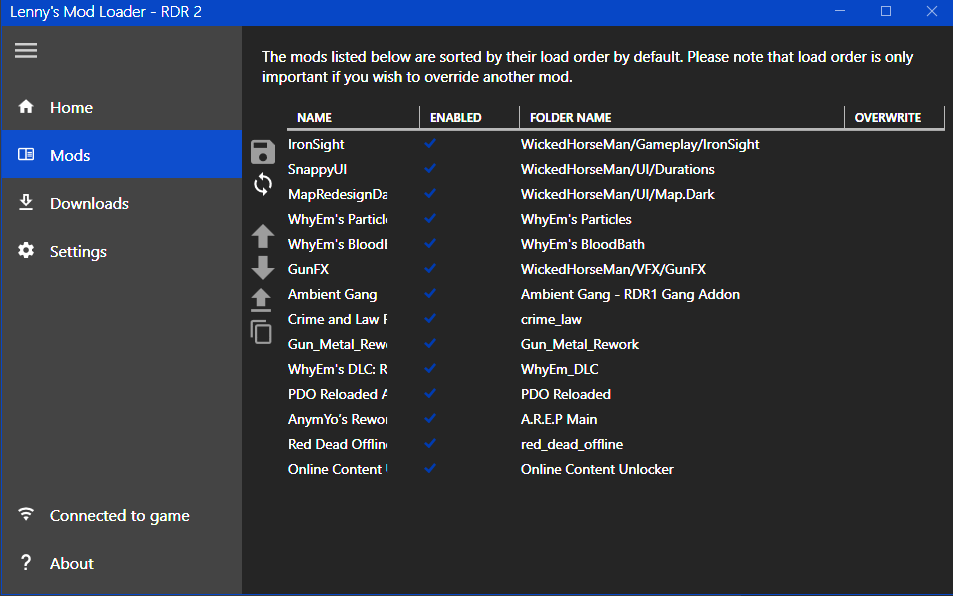Click folder WickedHorseMan/VFX/GunFX
The height and width of the screenshot is (596, 953).
[x=613, y=269]
